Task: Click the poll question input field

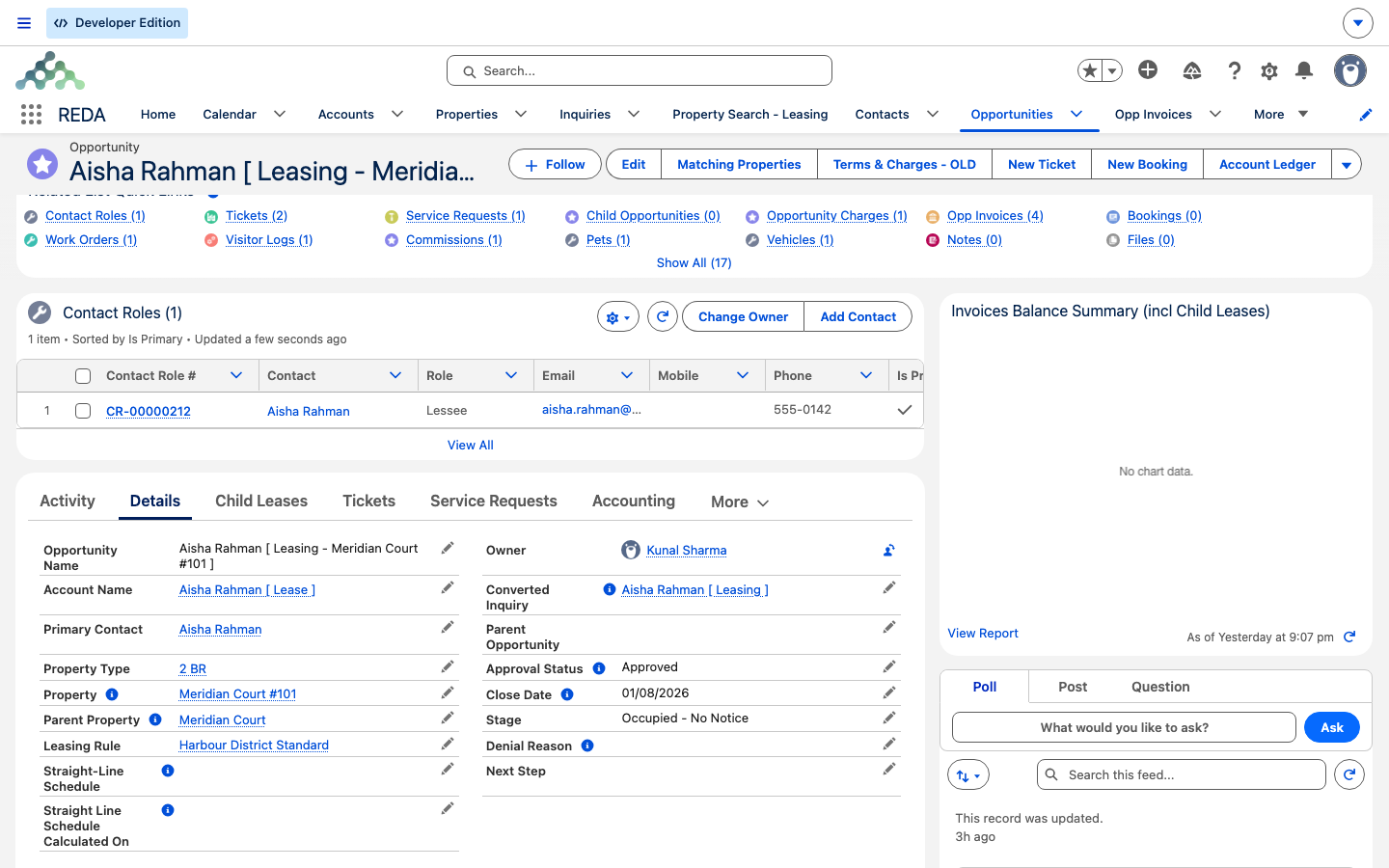Action: point(1124,727)
